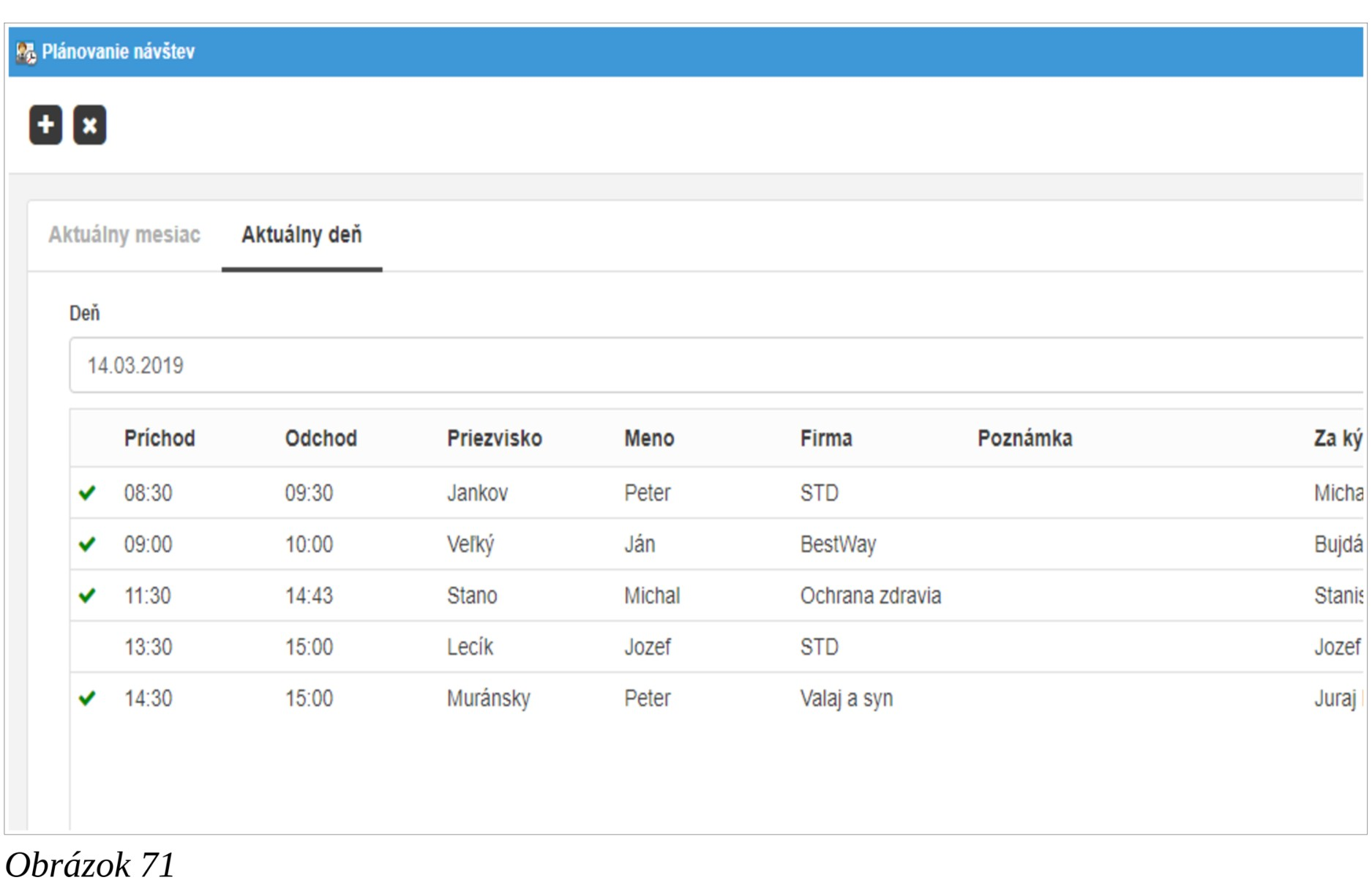Select the Aktuálny deň tab
The image size is (1372, 891).
[301, 235]
